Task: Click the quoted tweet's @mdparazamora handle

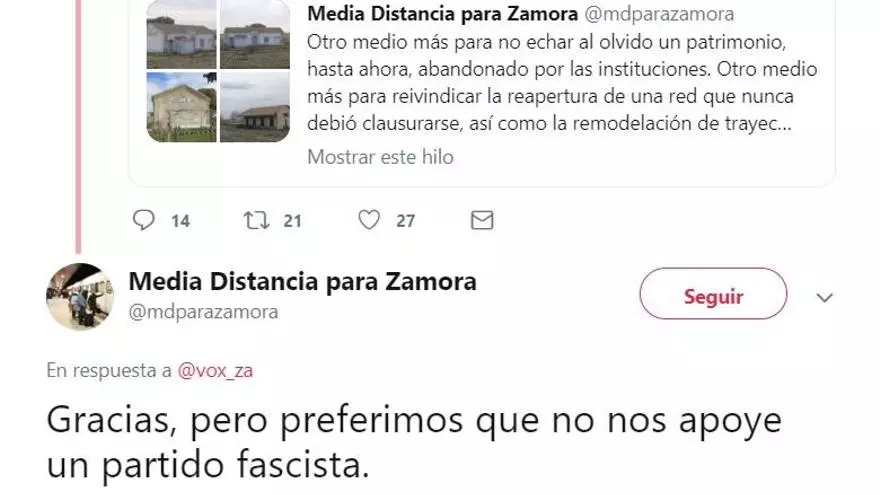Action: point(659,13)
